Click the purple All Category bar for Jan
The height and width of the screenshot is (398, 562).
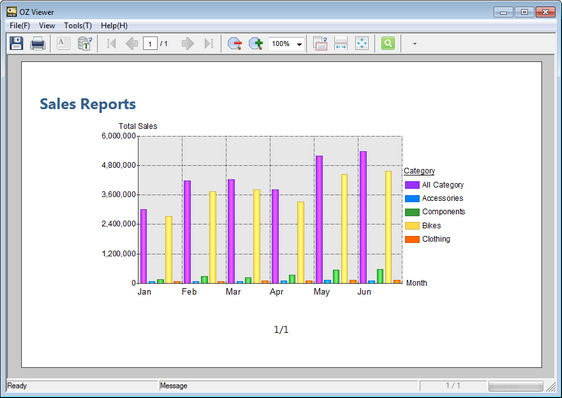click(144, 246)
